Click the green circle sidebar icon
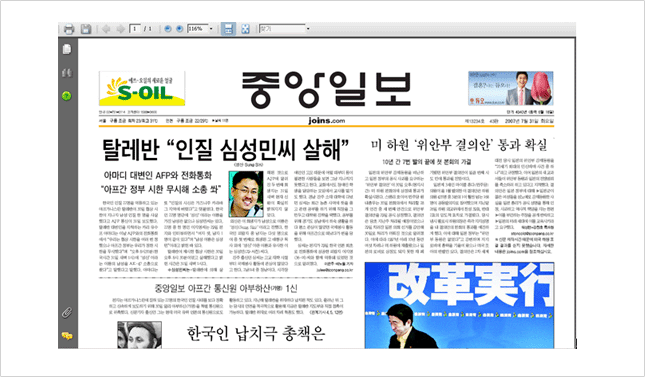The width and height of the screenshot is (645, 377). coord(67,96)
